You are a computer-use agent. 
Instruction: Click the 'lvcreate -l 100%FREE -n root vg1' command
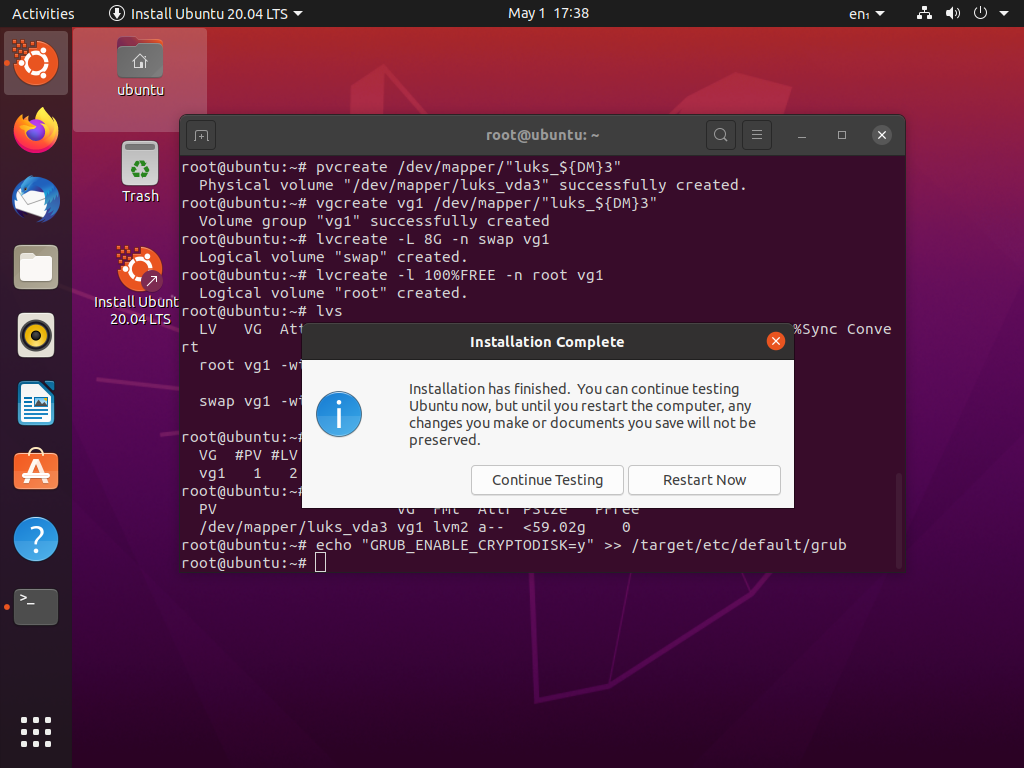tap(459, 275)
